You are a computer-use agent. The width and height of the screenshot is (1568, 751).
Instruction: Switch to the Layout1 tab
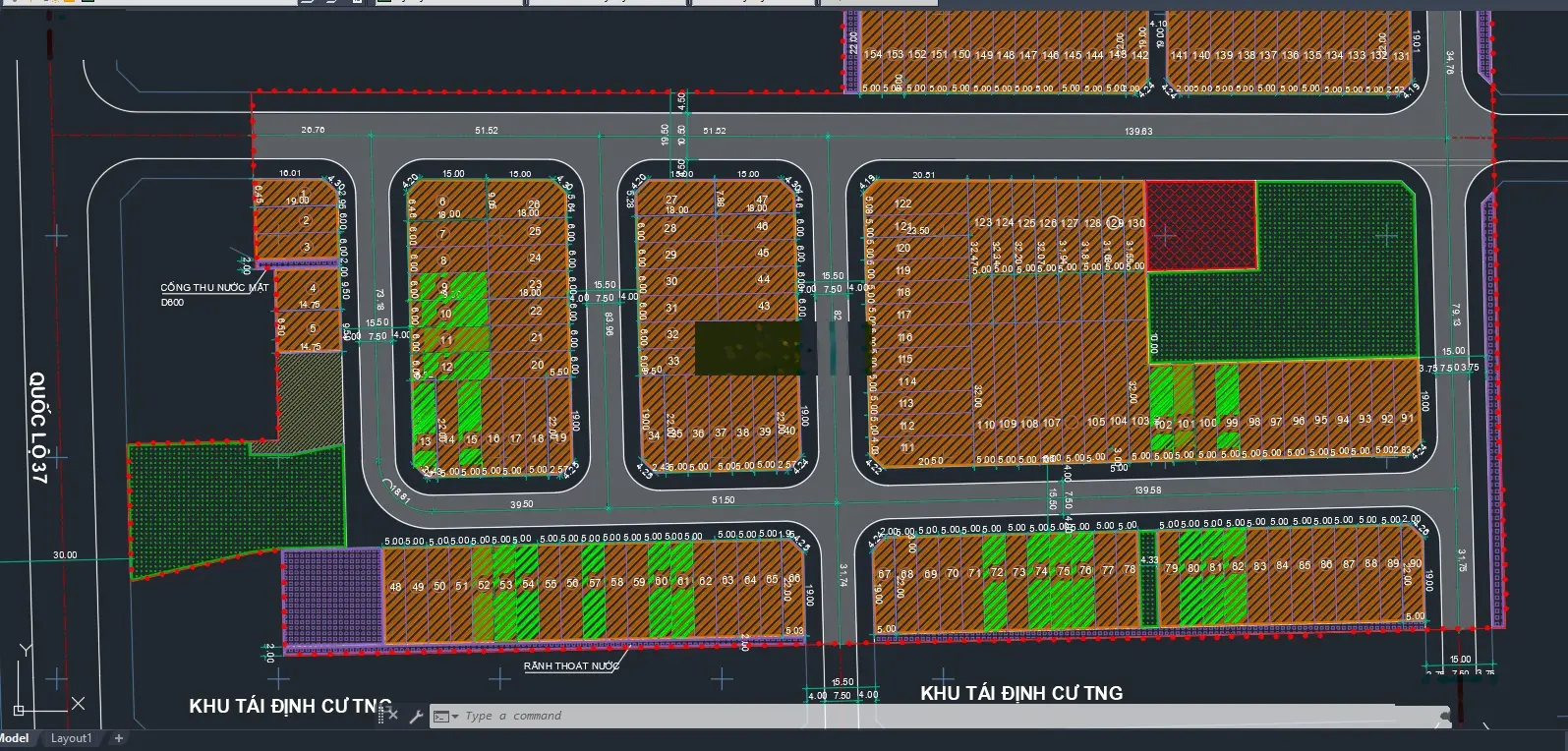71,738
